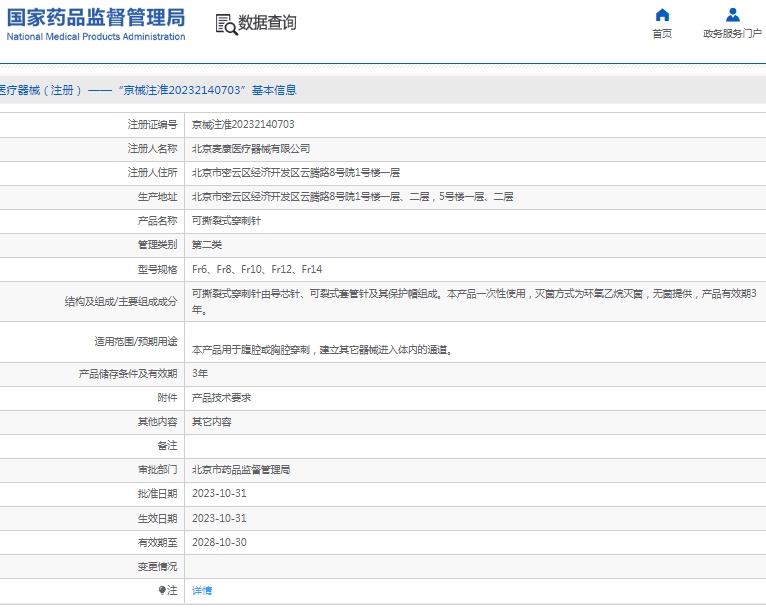Click the 审批部门 field label
This screenshot has height=610, width=766.
point(157,469)
